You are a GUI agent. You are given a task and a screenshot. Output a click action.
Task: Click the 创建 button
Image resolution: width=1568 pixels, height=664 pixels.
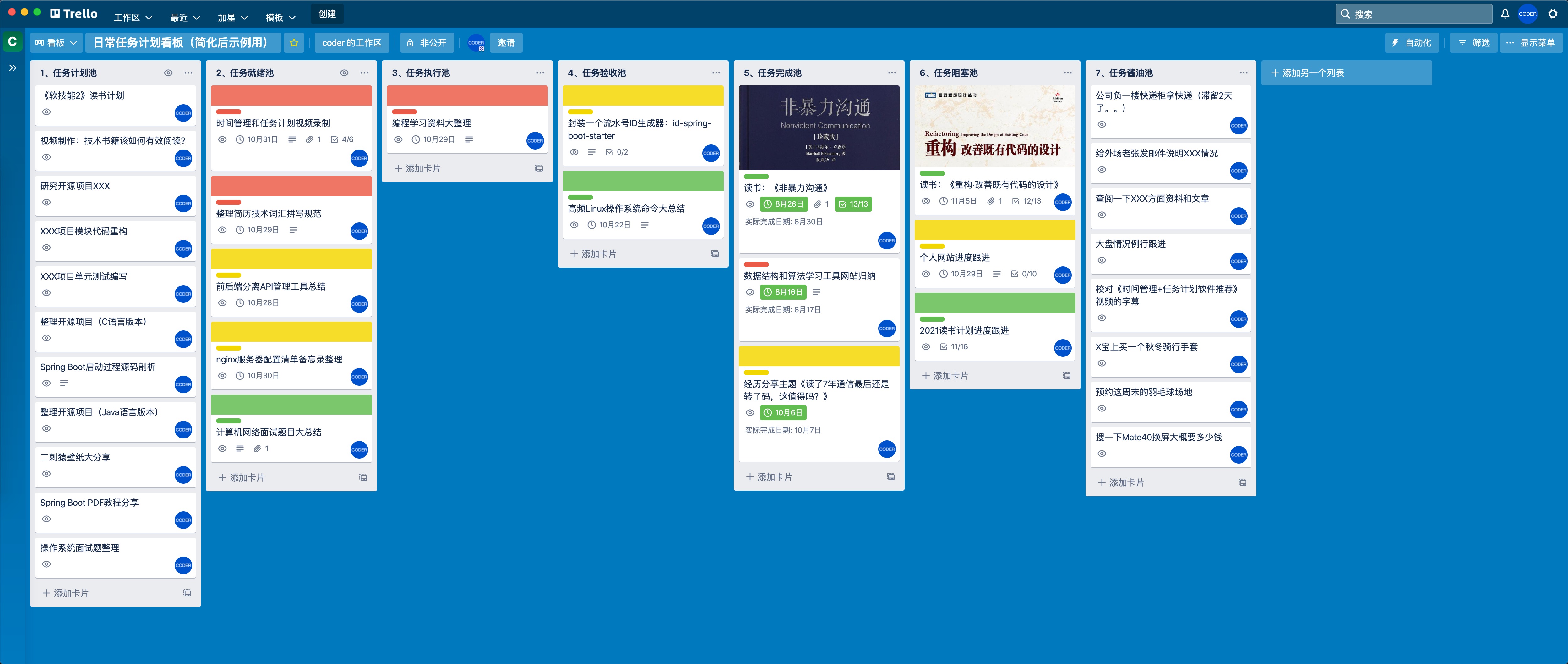pos(327,14)
